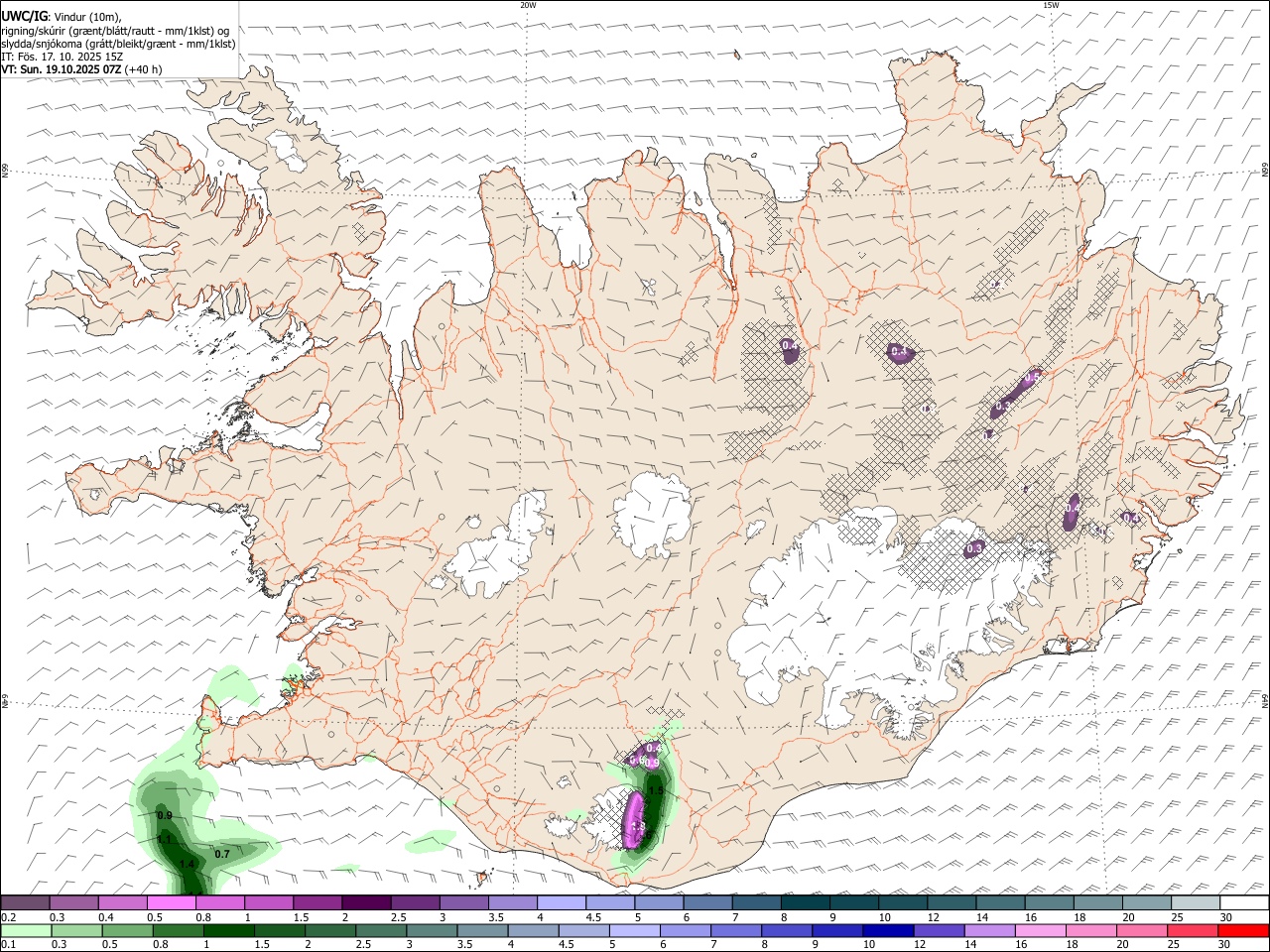Click the 'VT: Sun. 19.10.2025 07Z' line
This screenshot has width=1270, height=952.
62,69
